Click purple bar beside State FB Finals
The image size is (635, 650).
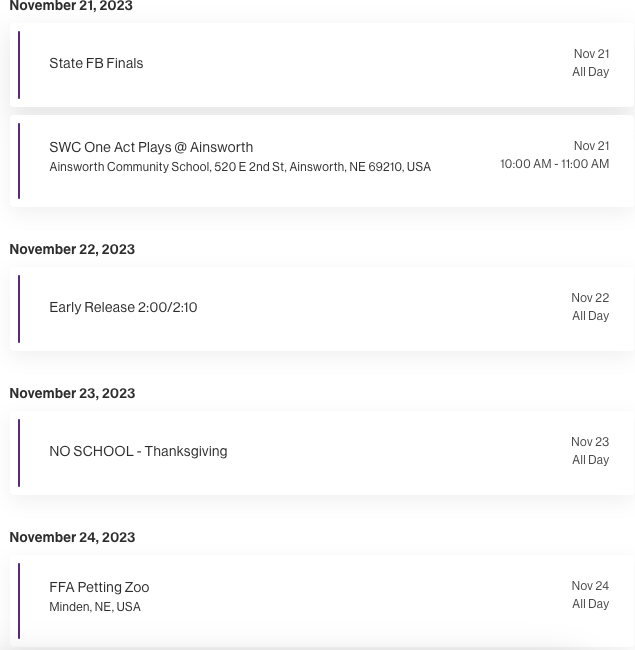[19, 65]
